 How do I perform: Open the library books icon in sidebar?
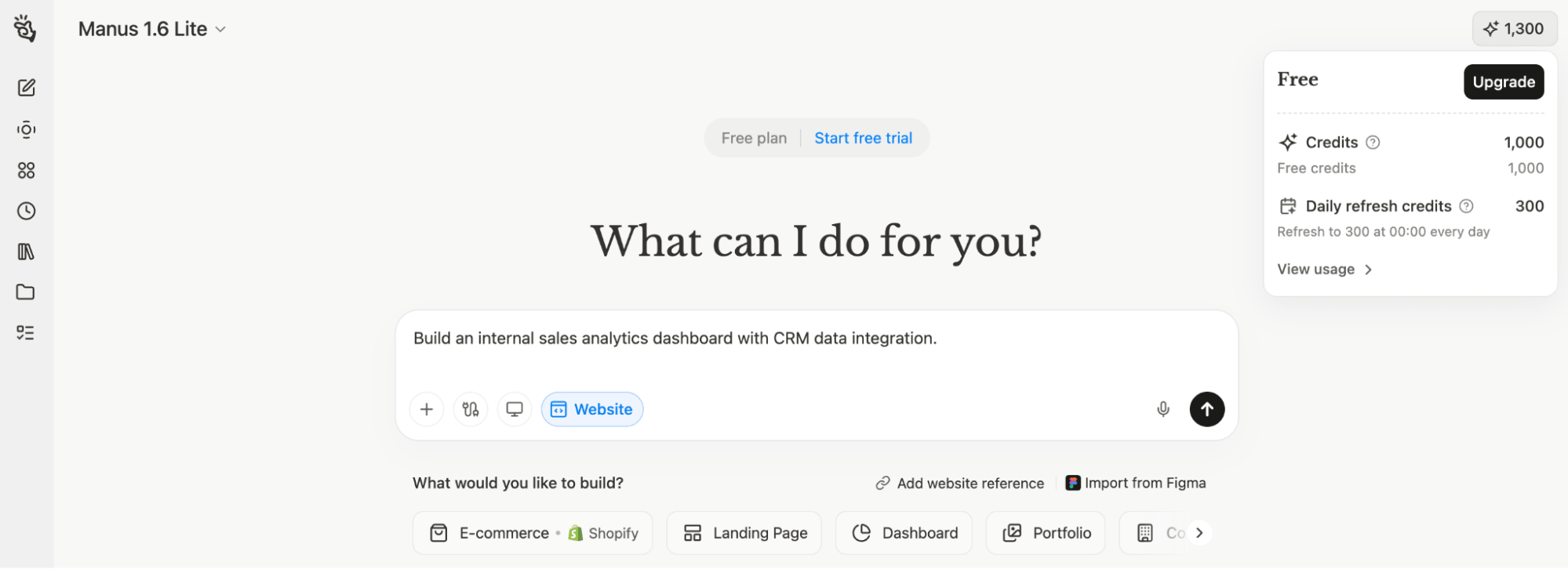pos(26,252)
